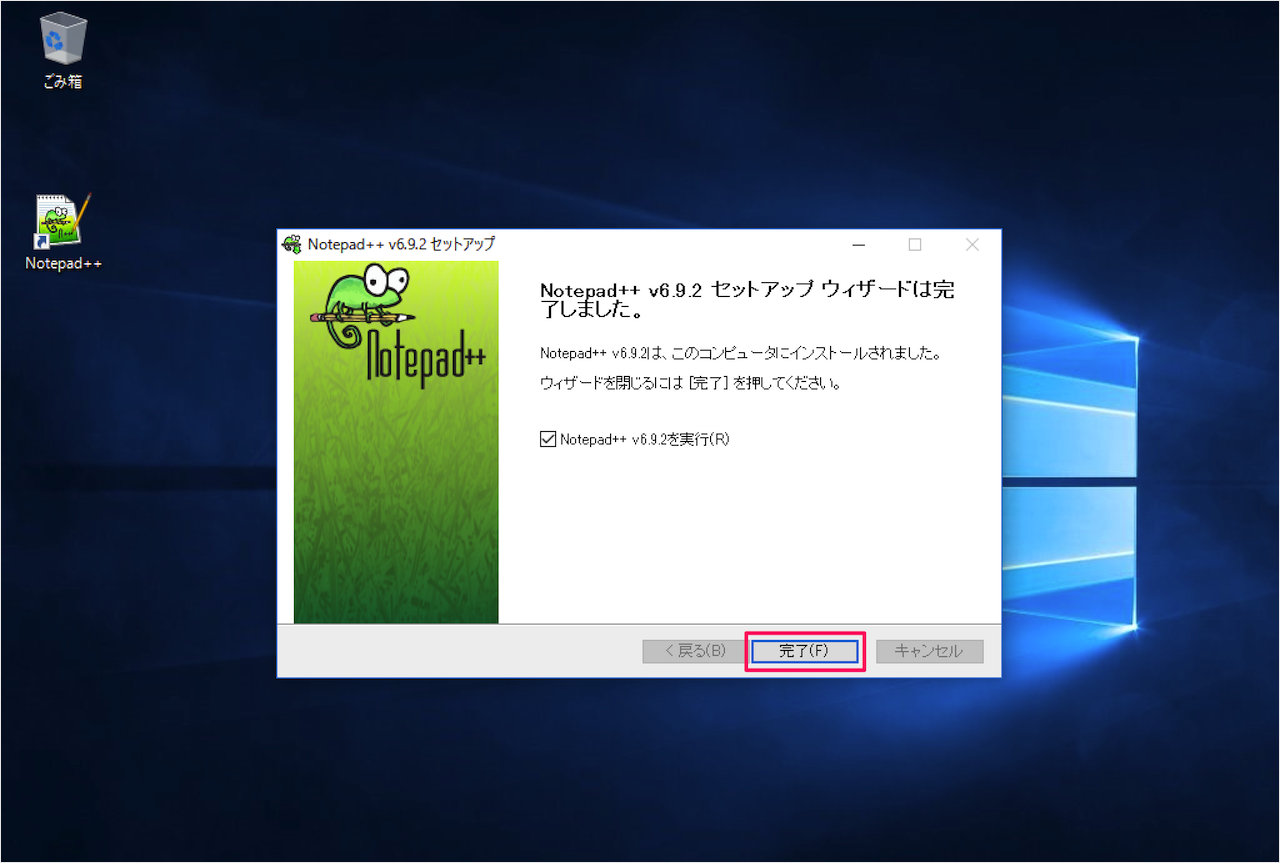This screenshot has height=863, width=1280.
Task: Uncheck the Notepad++ v6.9.2を実行(R) checkbox
Action: click(x=548, y=439)
